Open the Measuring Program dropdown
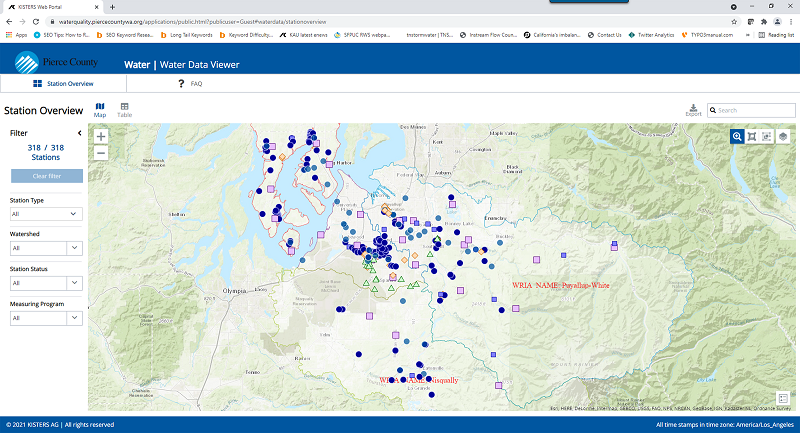800x433 pixels. pyautogui.click(x=46, y=318)
